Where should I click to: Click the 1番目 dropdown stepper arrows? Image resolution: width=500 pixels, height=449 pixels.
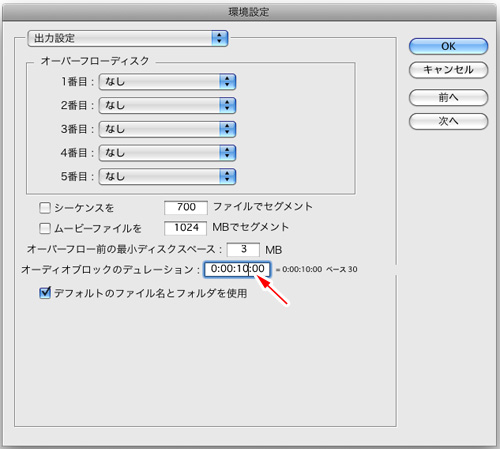click(x=228, y=82)
